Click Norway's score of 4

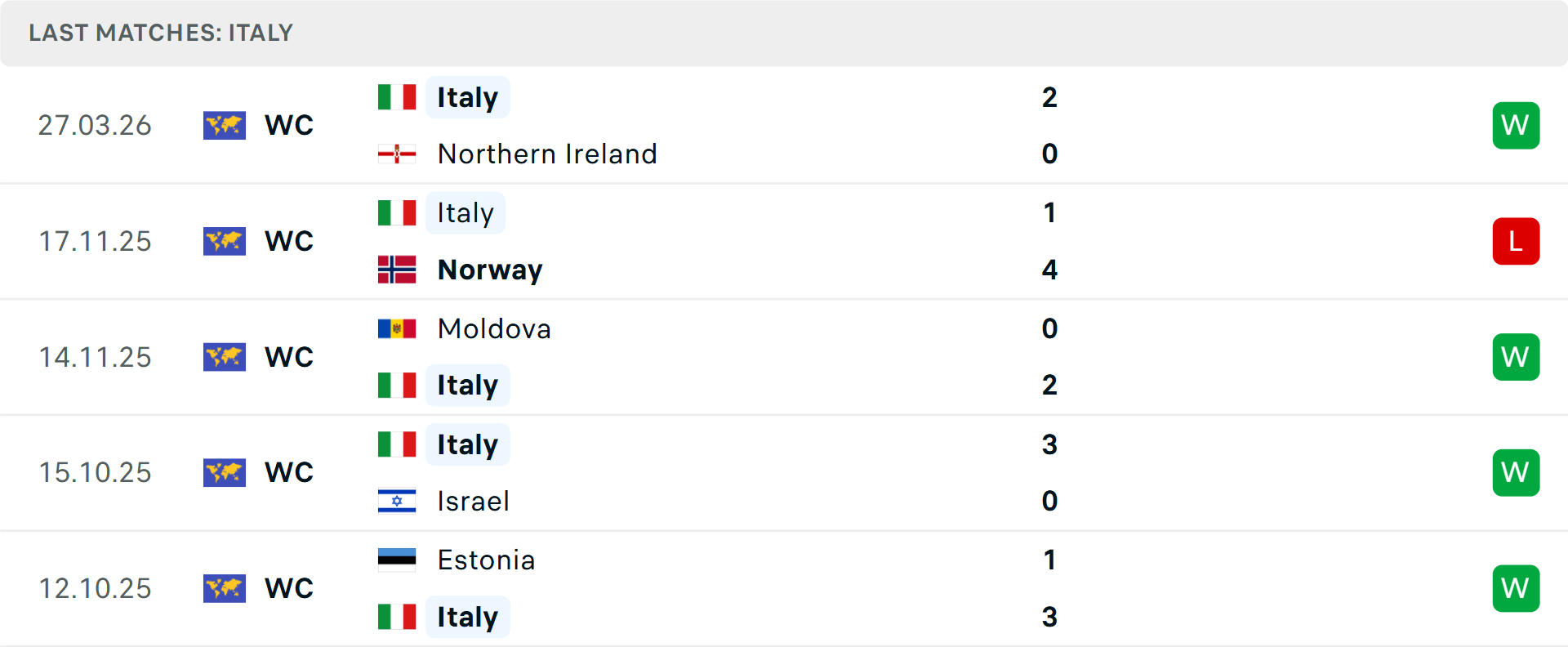(1049, 270)
